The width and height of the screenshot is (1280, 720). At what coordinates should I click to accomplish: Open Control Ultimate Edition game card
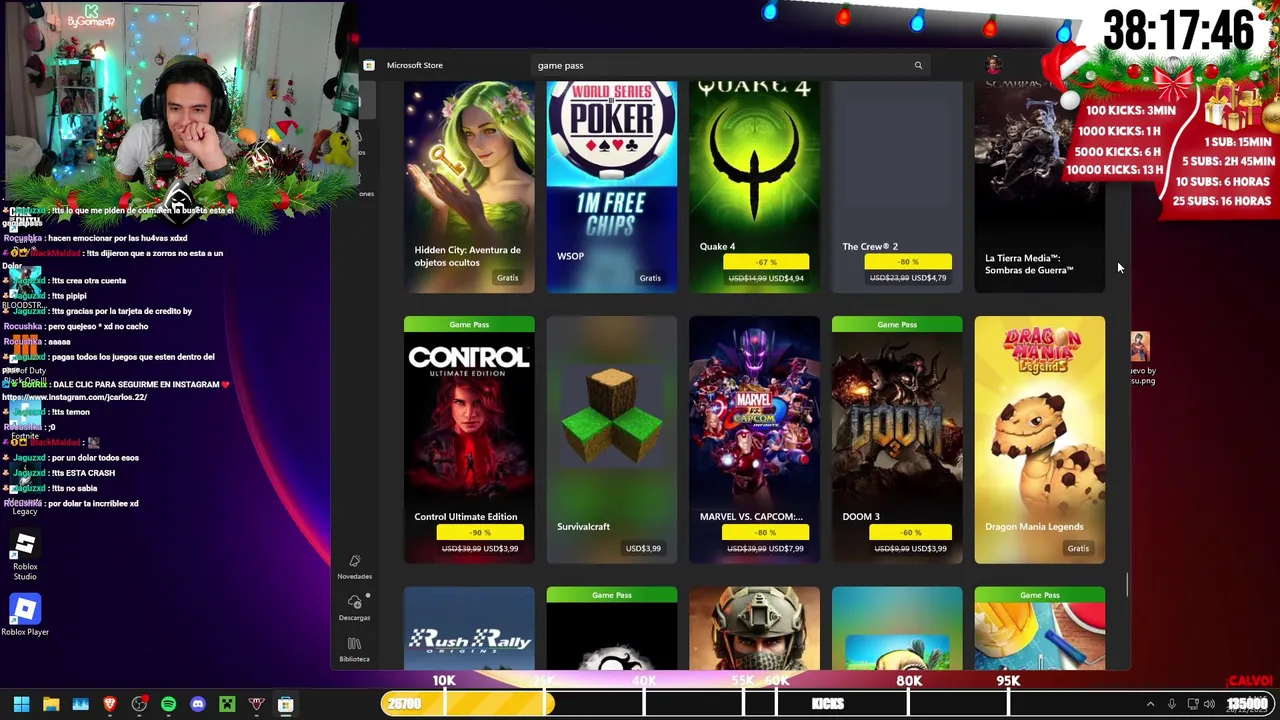tap(469, 440)
